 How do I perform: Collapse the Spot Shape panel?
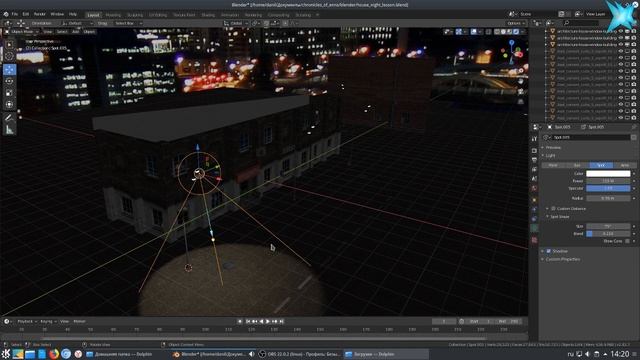[559, 217]
